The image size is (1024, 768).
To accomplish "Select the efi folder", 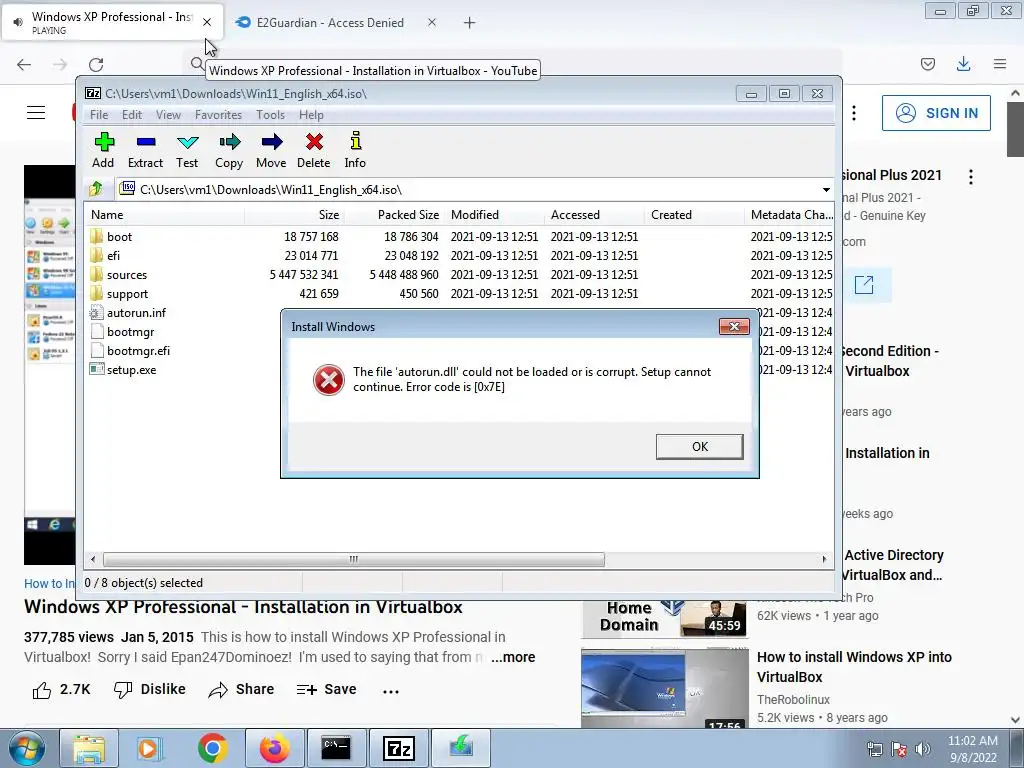I will (x=113, y=255).
